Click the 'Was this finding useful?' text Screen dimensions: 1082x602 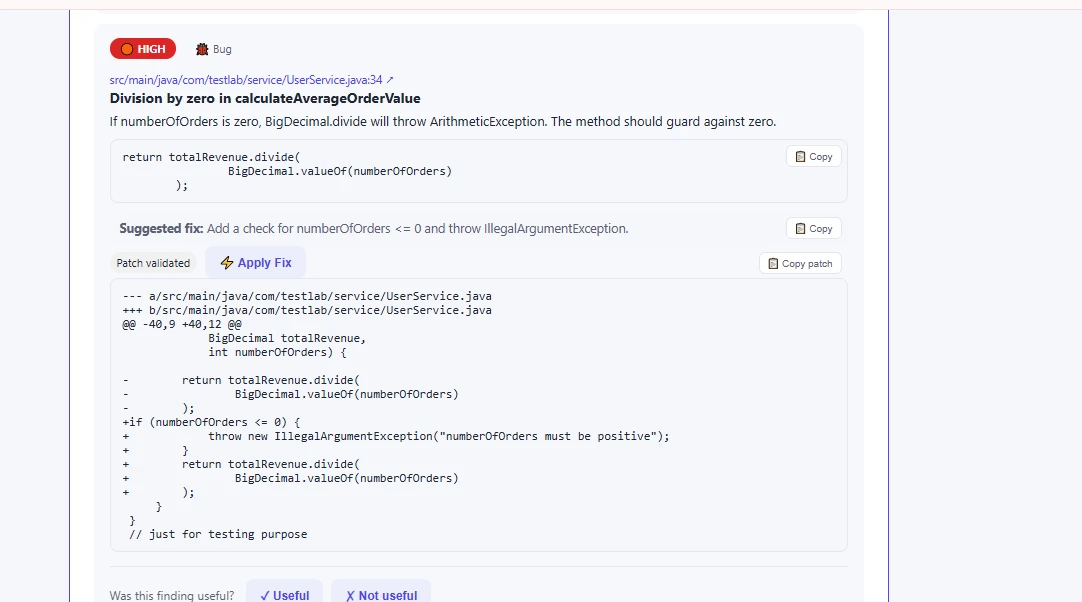point(172,595)
